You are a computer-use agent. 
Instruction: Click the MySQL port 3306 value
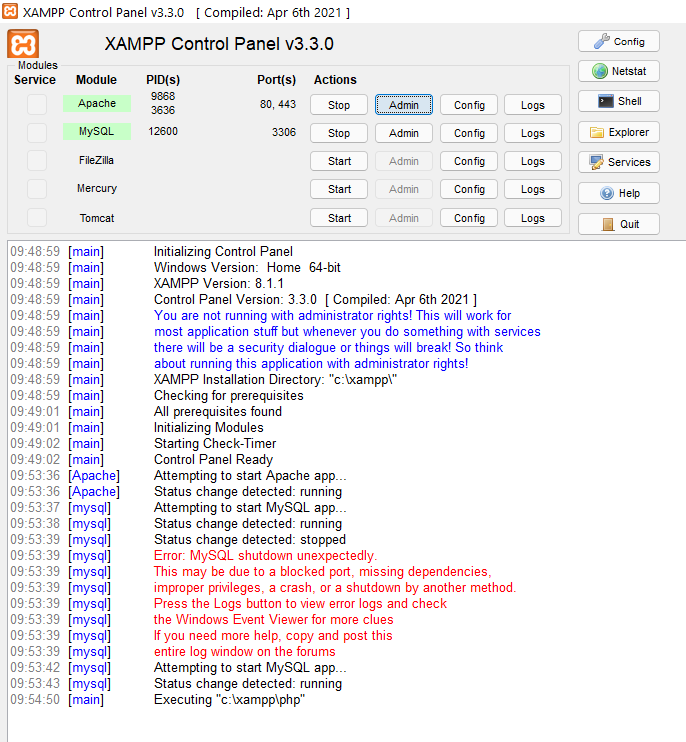coord(284,132)
